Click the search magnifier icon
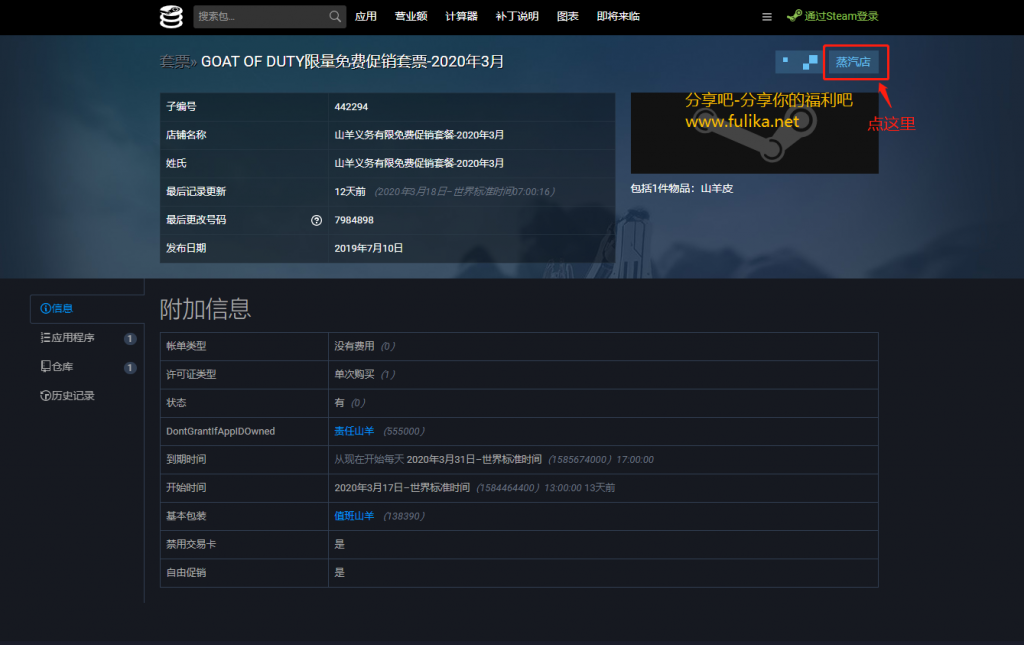This screenshot has width=1024, height=645. 335,16
